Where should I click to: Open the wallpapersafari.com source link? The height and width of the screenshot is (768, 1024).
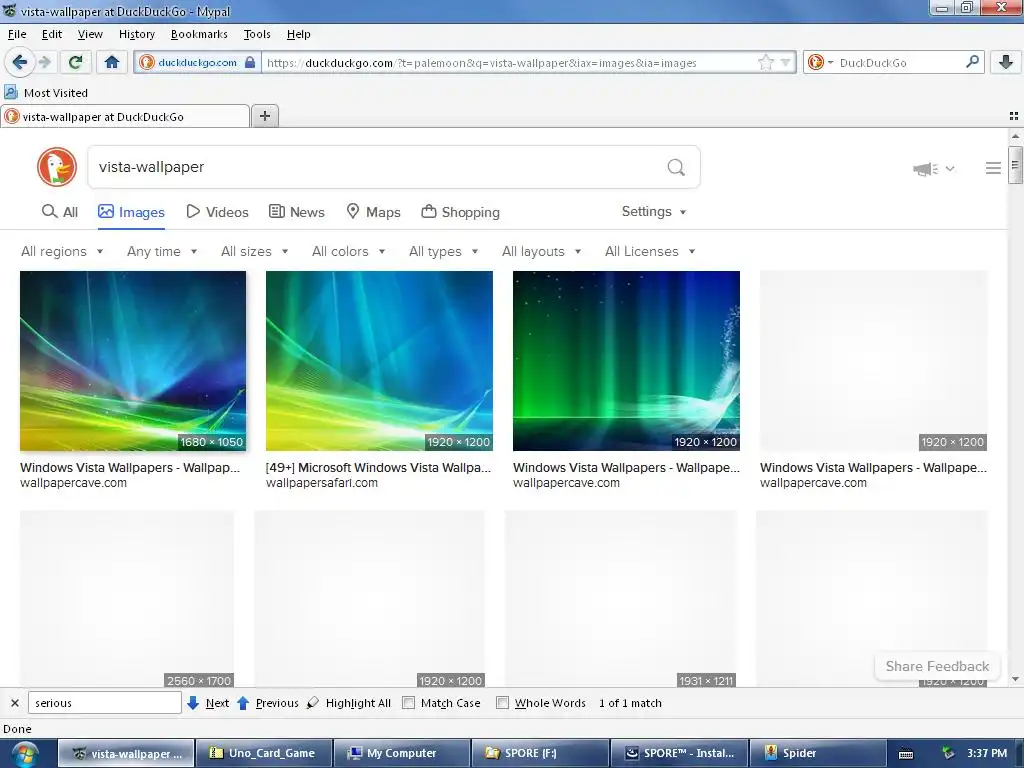(x=322, y=483)
